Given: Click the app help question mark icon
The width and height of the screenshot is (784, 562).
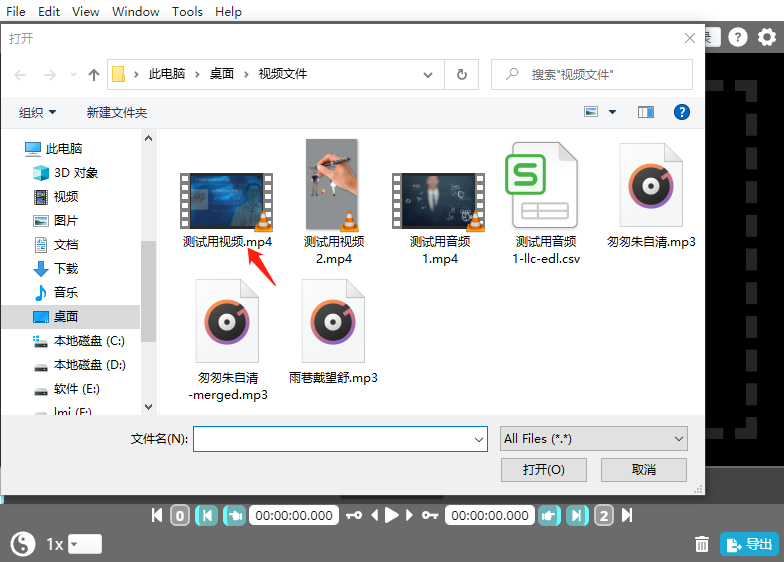Looking at the screenshot, I should [738, 36].
